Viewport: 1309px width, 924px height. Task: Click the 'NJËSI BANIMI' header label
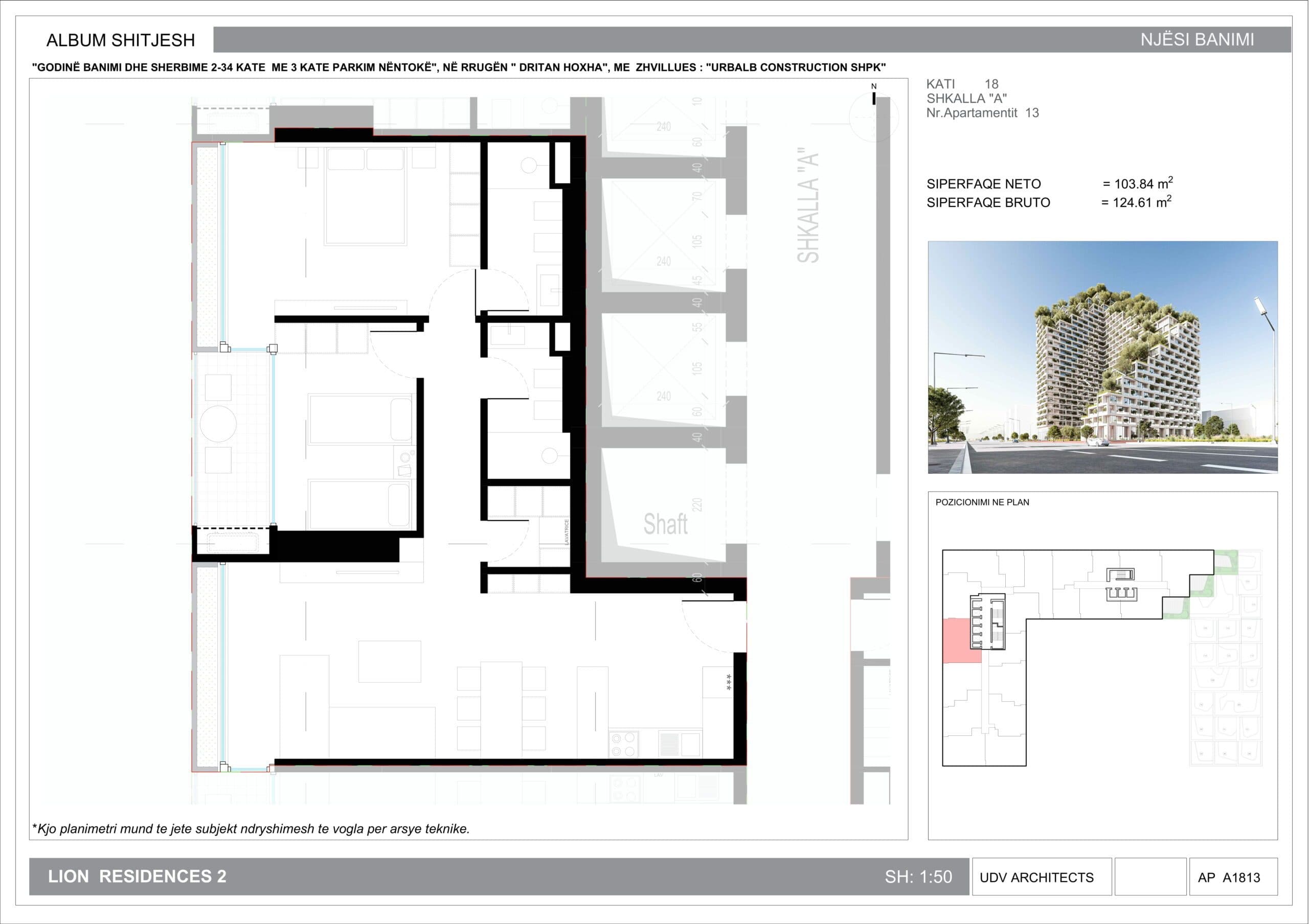coord(1197,40)
